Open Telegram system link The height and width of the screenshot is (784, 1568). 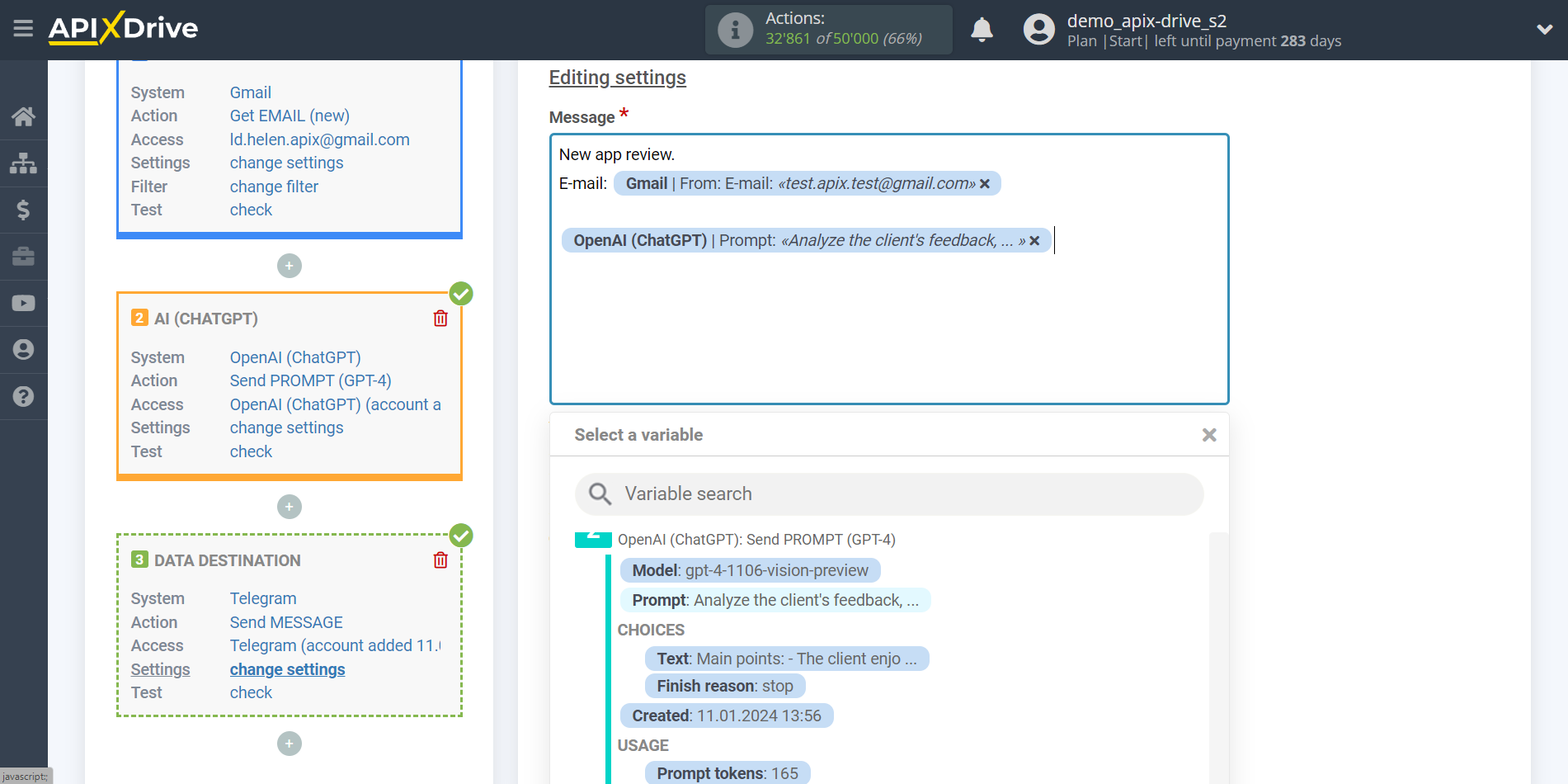pyautogui.click(x=263, y=598)
